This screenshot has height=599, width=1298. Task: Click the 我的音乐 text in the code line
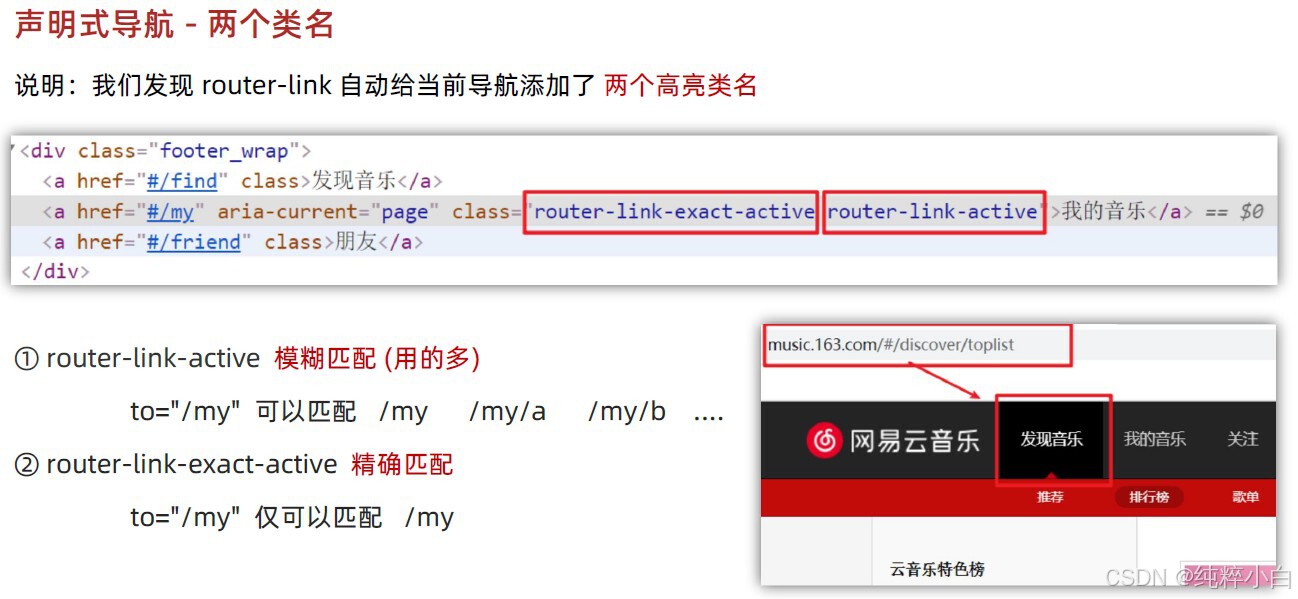[x=1103, y=211]
